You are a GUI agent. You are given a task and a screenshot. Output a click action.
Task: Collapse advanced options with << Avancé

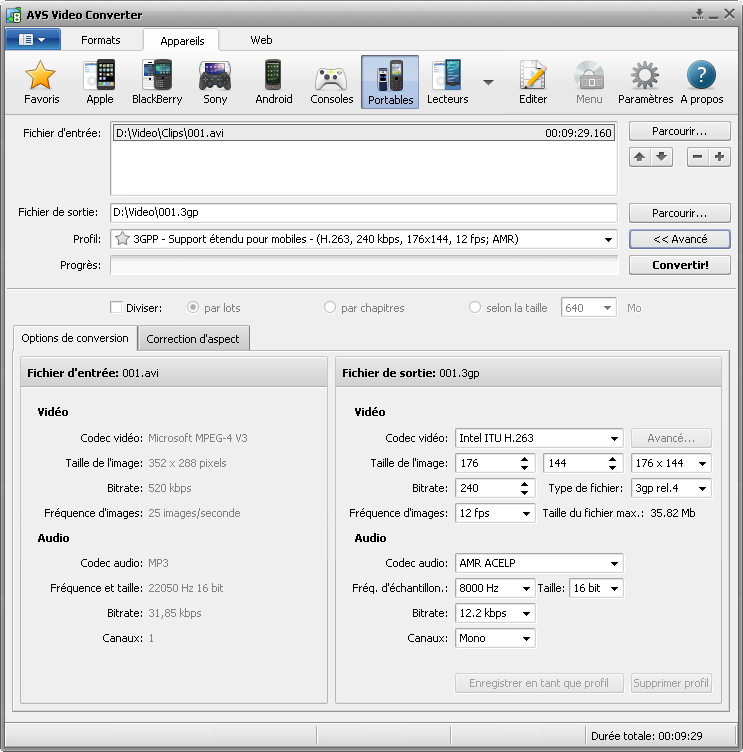[x=680, y=239]
